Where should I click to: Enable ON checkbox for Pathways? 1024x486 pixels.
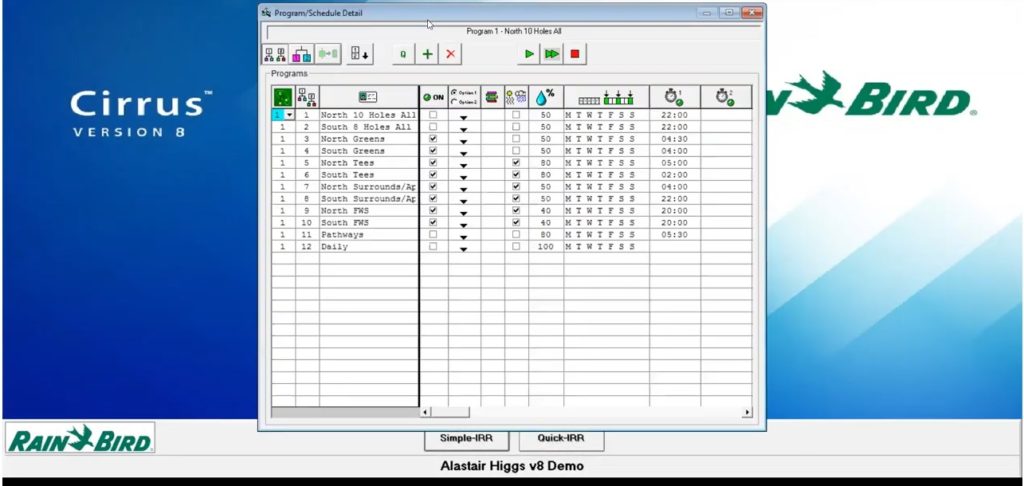click(433, 235)
